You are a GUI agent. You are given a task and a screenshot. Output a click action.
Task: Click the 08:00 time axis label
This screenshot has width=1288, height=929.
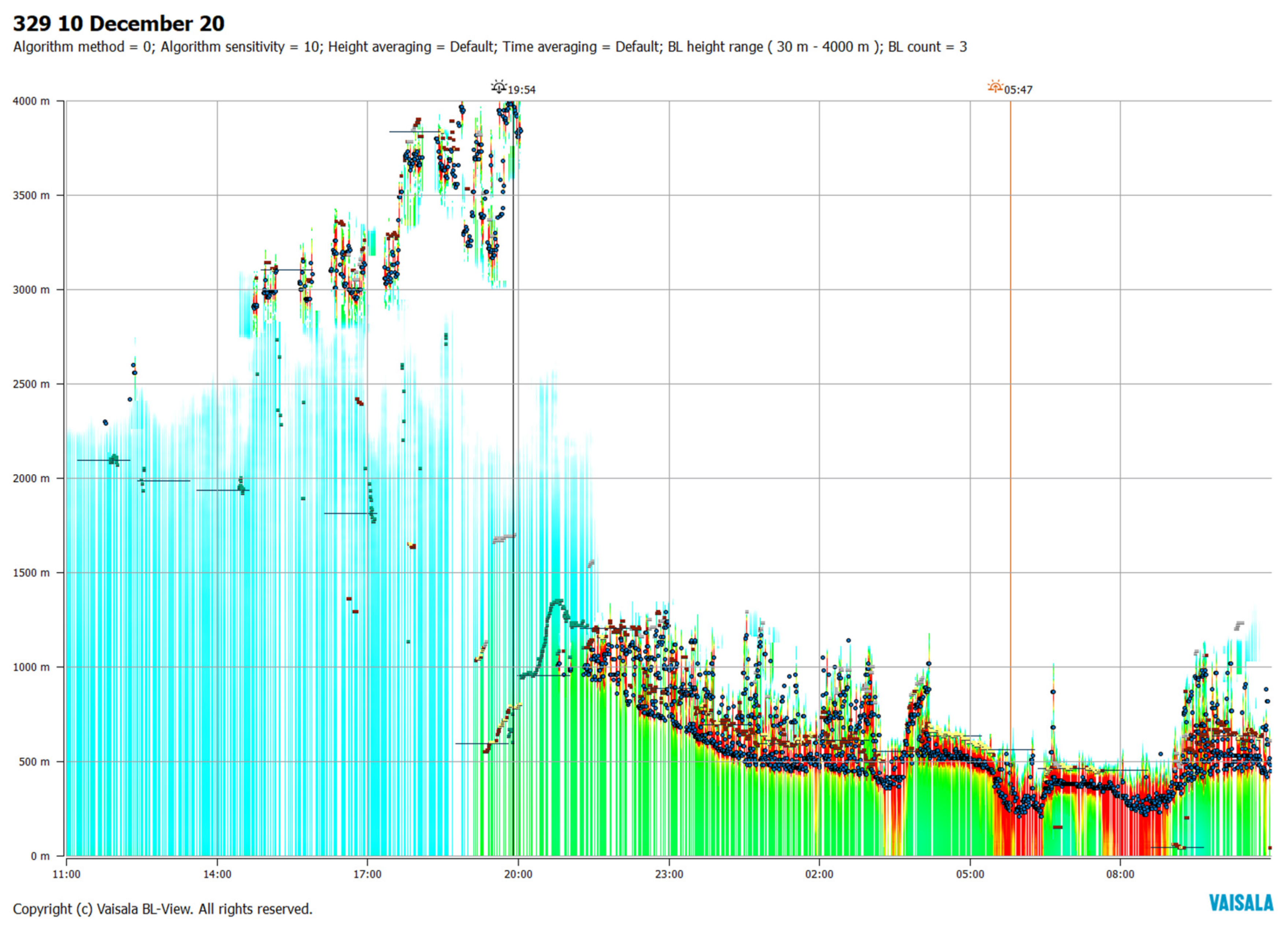click(1120, 874)
